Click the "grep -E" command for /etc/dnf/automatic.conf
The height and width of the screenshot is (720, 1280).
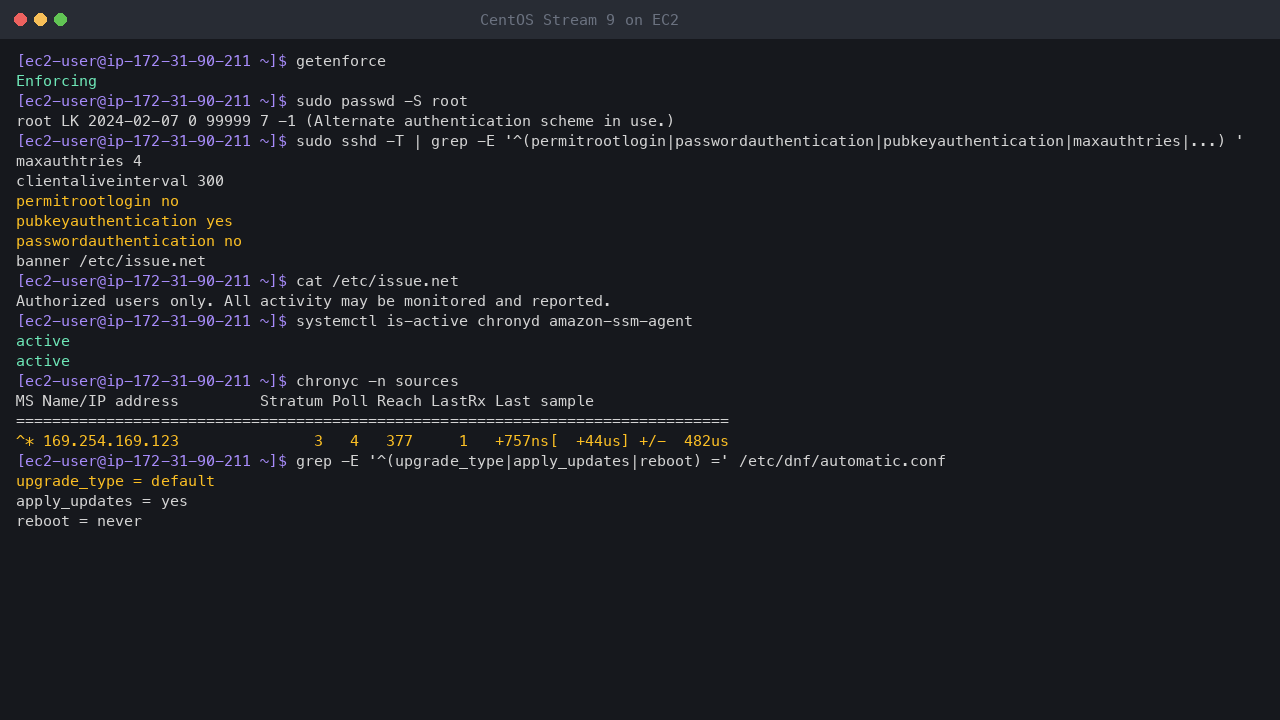621,461
